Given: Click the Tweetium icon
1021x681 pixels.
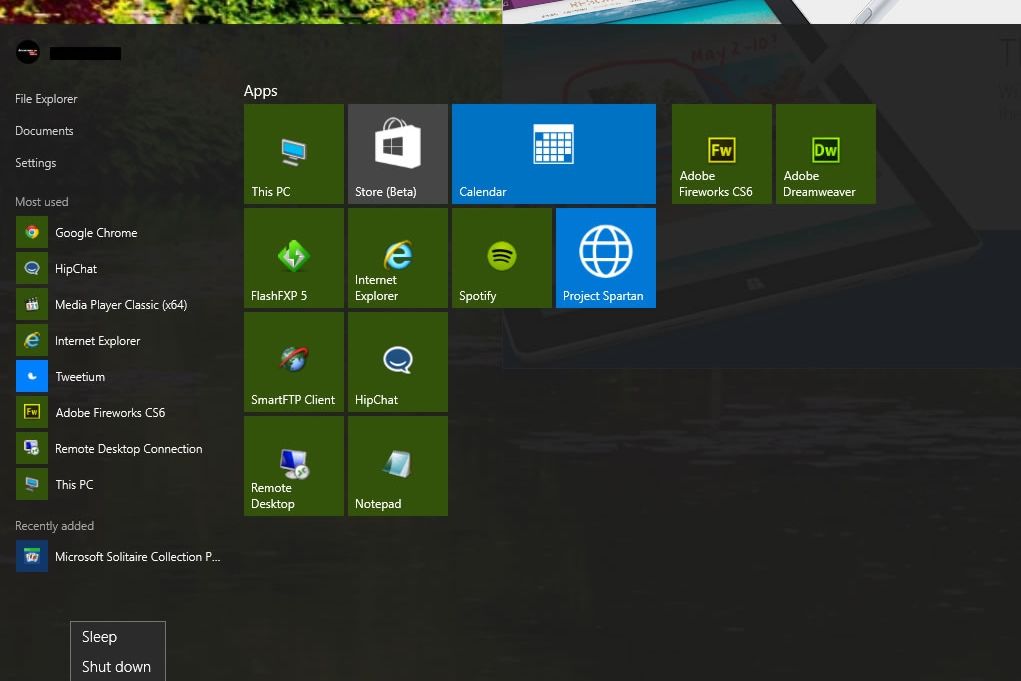Looking at the screenshot, I should (32, 376).
